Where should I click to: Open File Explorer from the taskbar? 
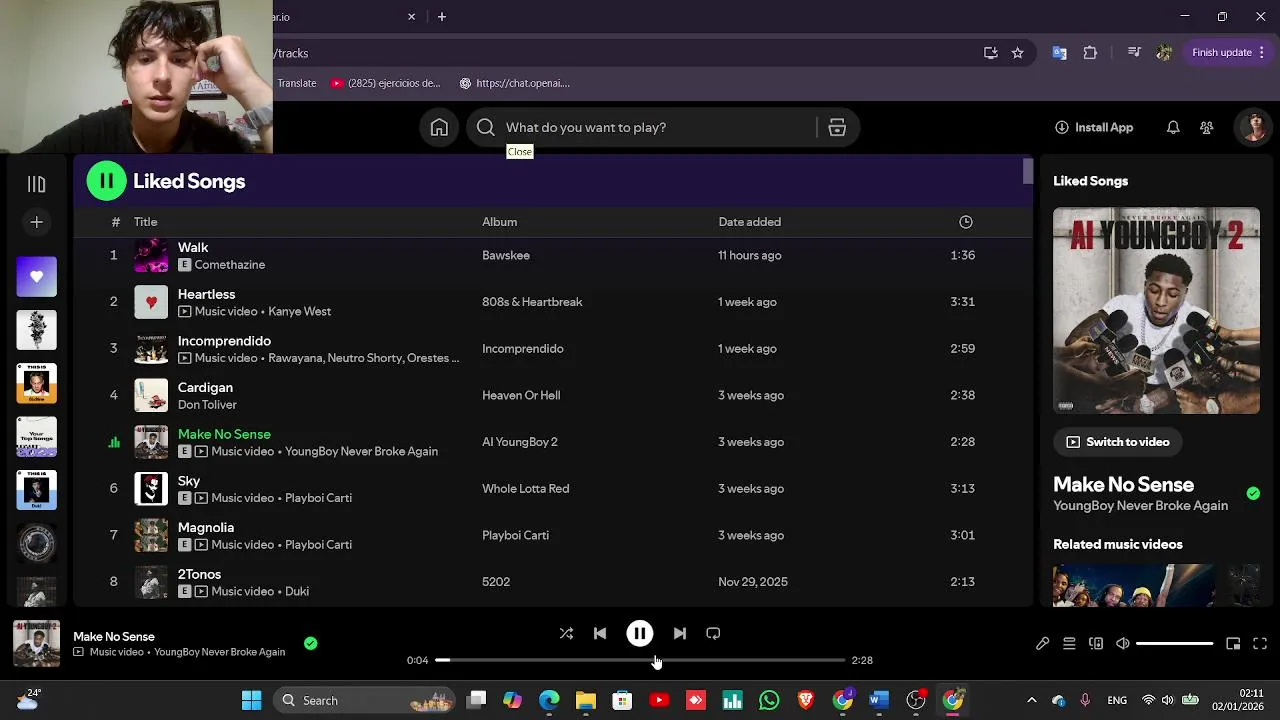click(586, 700)
